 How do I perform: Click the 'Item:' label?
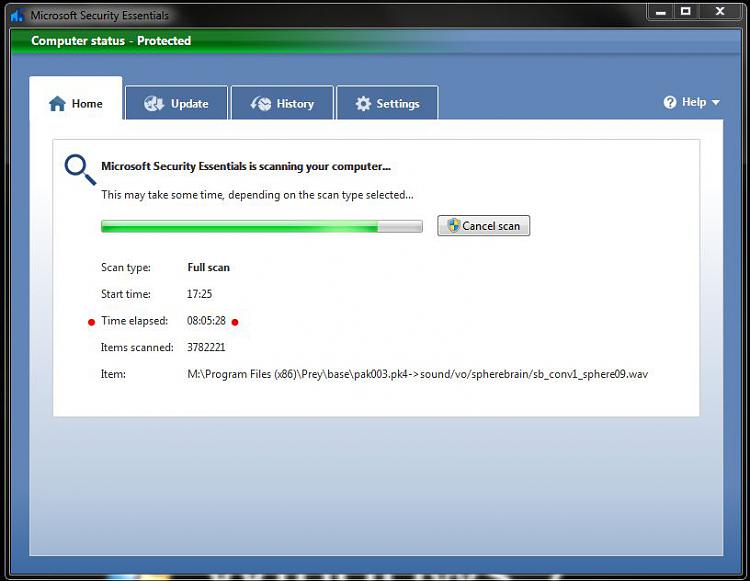tap(113, 374)
